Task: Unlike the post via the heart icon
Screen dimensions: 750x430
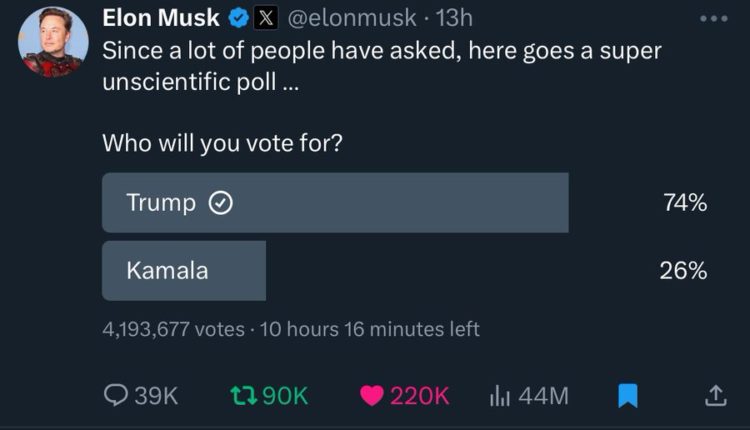Action: [x=372, y=395]
